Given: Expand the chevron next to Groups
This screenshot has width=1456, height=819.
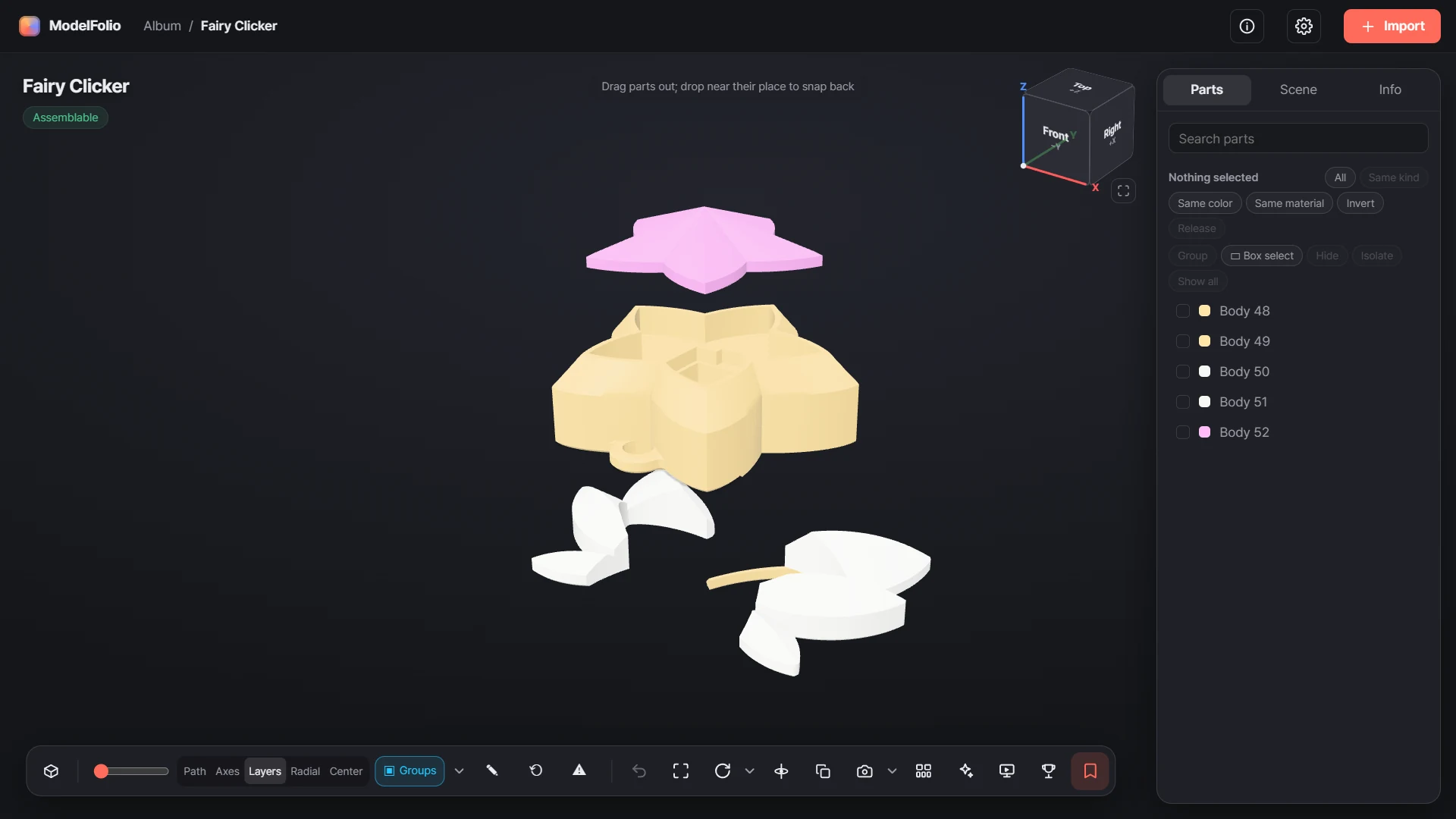Looking at the screenshot, I should pyautogui.click(x=459, y=771).
